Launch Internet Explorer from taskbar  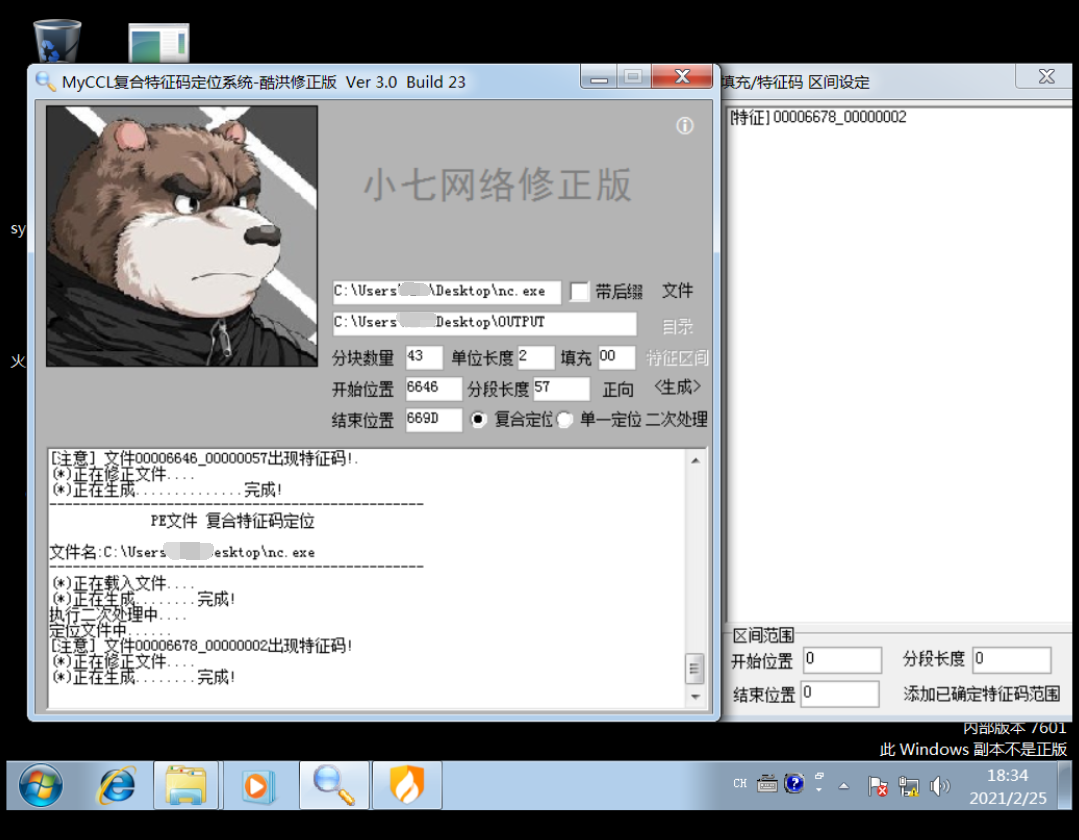tap(116, 785)
